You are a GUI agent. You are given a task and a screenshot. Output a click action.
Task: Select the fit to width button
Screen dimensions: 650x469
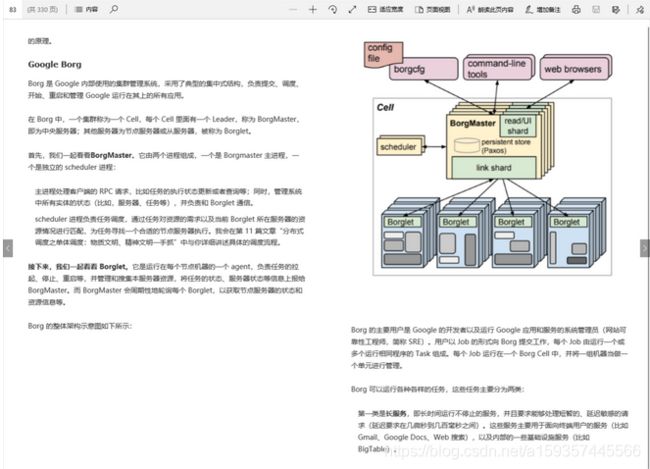386,10
